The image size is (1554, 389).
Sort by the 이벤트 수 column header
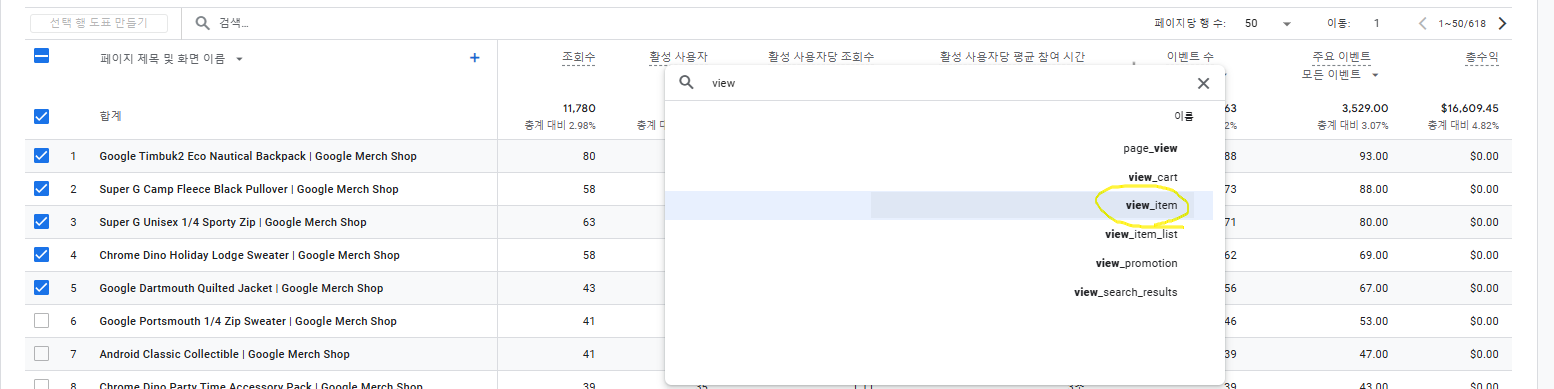1190,57
